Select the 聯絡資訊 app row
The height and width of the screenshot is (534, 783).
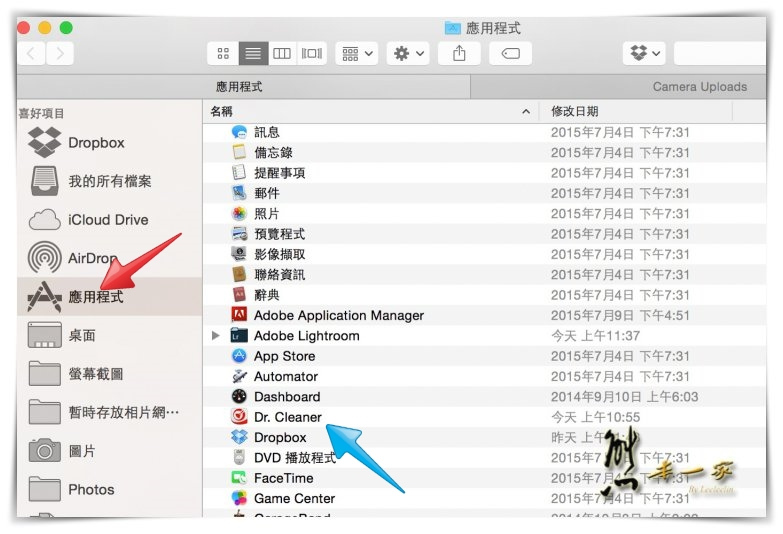click(484, 275)
